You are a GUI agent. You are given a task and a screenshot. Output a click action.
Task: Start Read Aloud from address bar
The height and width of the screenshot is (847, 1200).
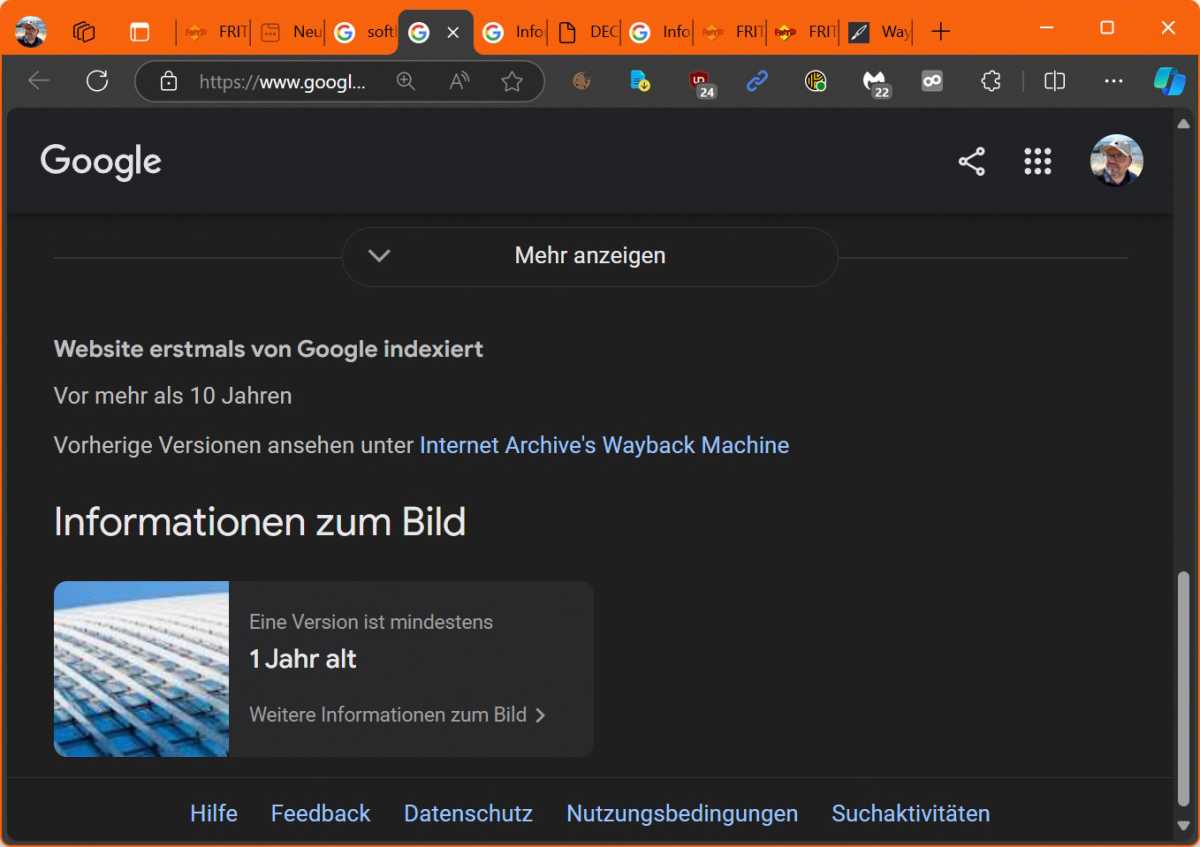(x=459, y=82)
